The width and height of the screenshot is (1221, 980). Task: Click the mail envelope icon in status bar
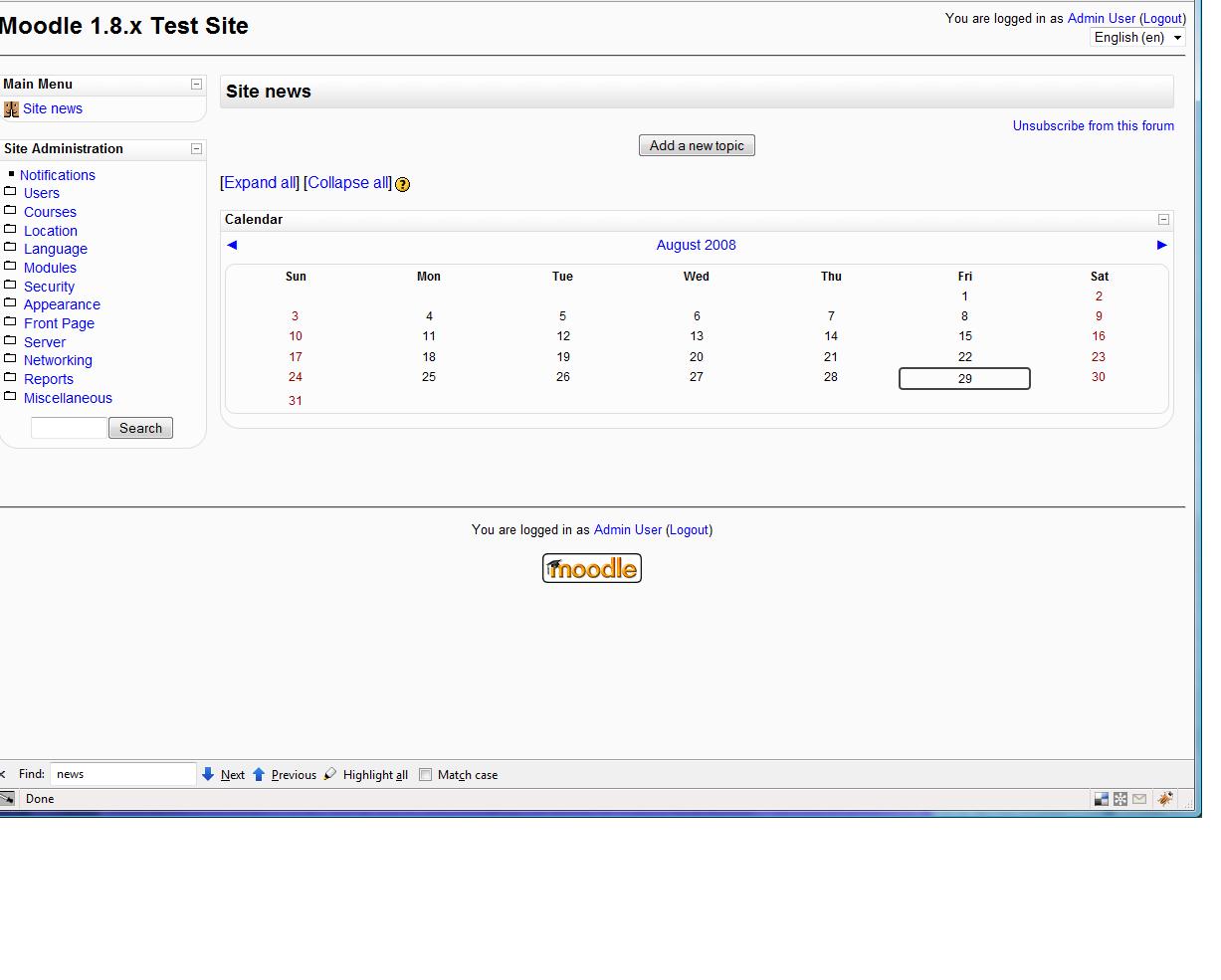(x=1139, y=798)
